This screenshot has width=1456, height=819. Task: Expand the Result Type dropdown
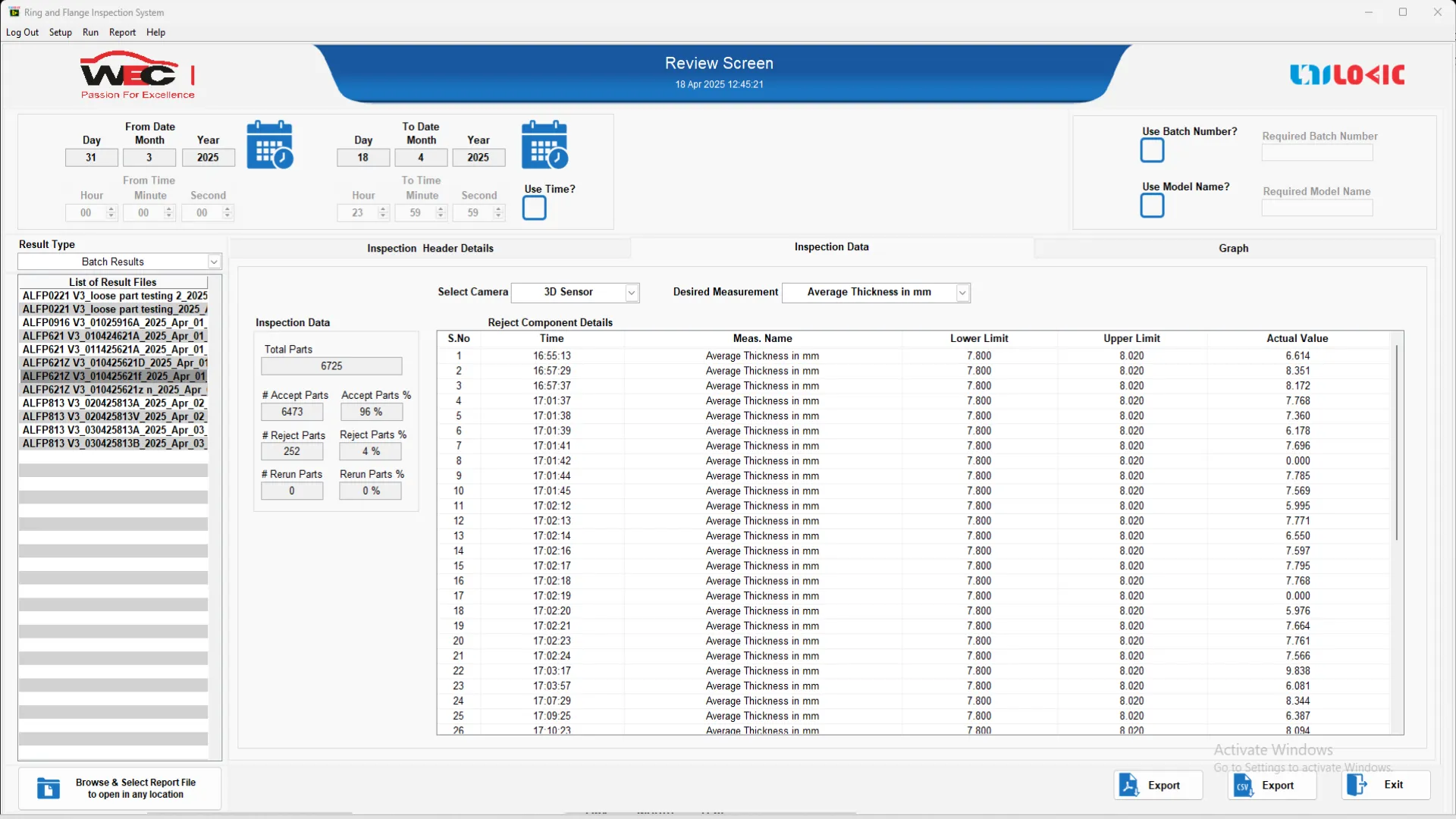pos(214,262)
